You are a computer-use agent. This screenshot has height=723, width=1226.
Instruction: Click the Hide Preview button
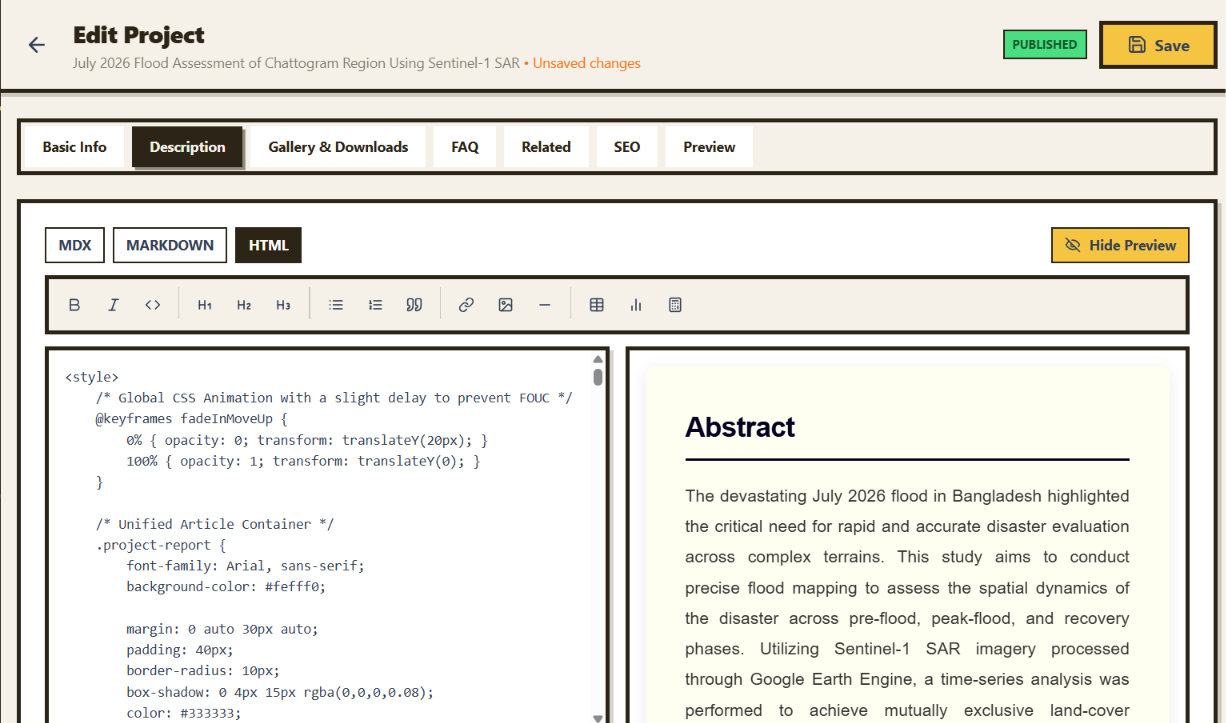1120,245
